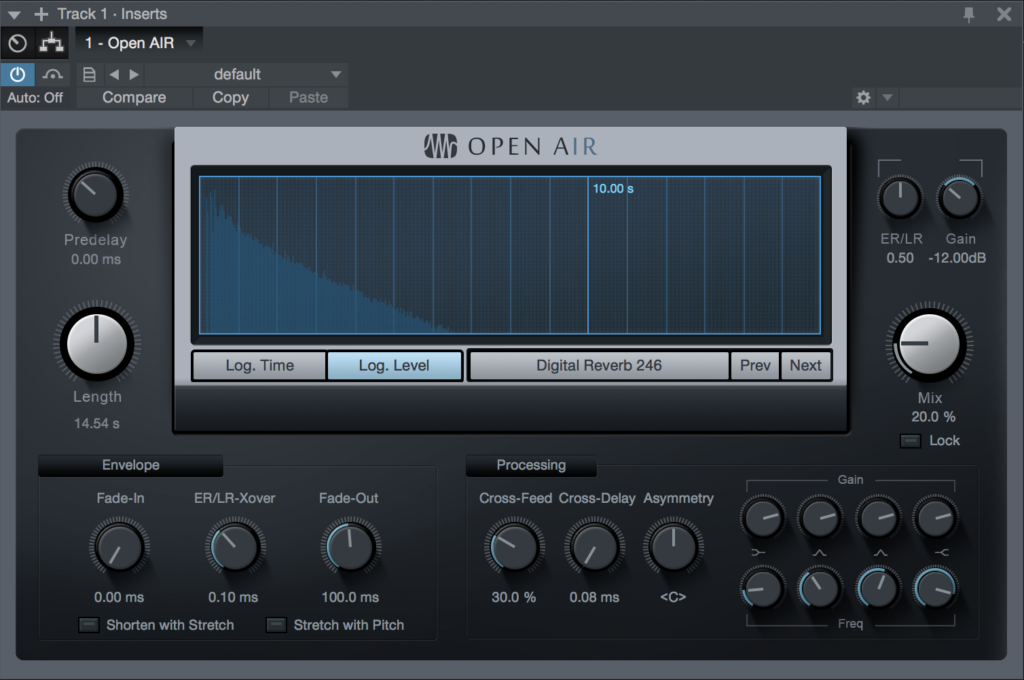Image resolution: width=1024 pixels, height=680 pixels.
Task: Click the first peak EQ frequency knob
Action: (x=820, y=589)
